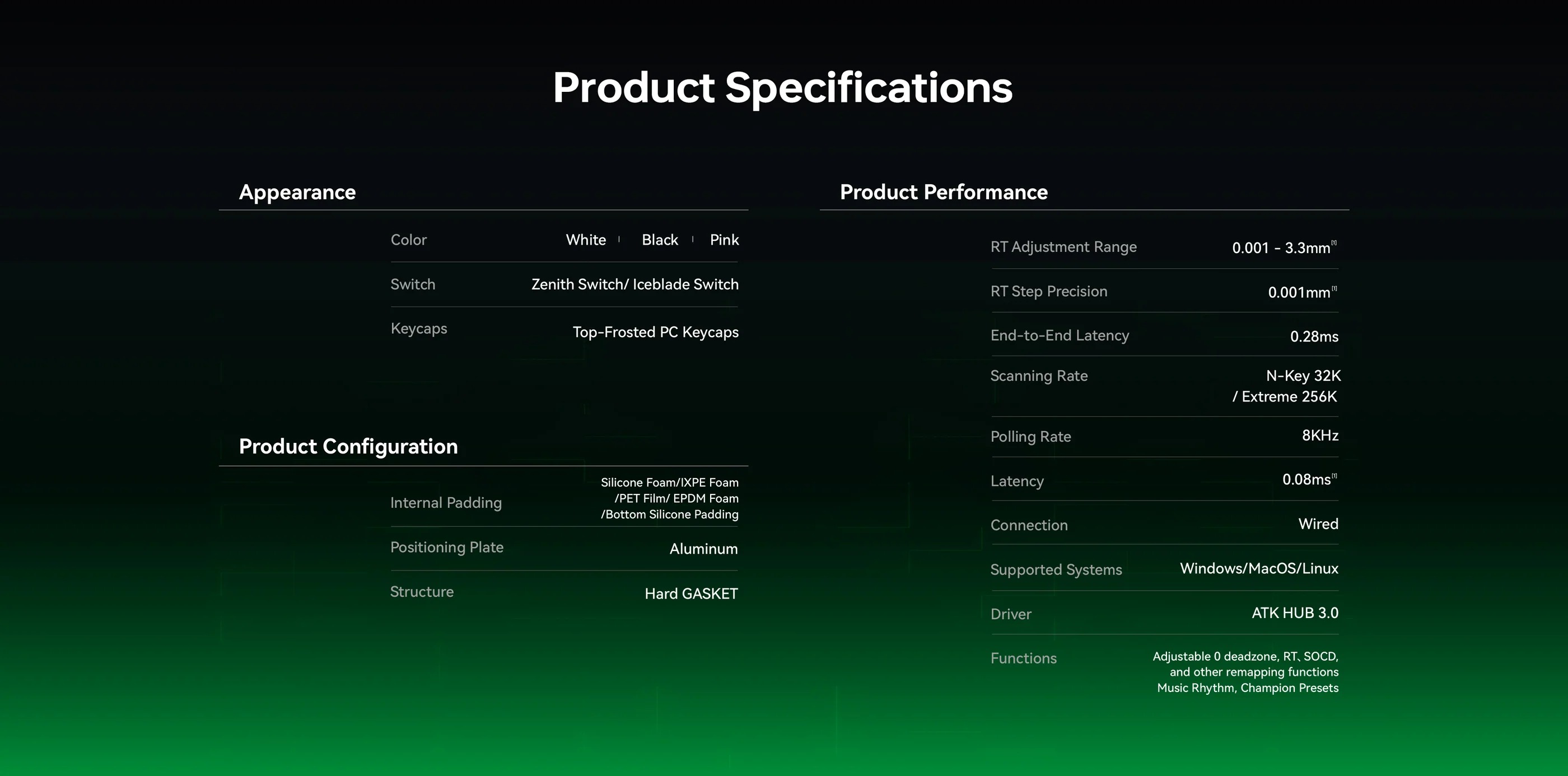Click the 8KHz polling rate value
Screen dimensions: 1568x776
pyautogui.click(x=1320, y=436)
